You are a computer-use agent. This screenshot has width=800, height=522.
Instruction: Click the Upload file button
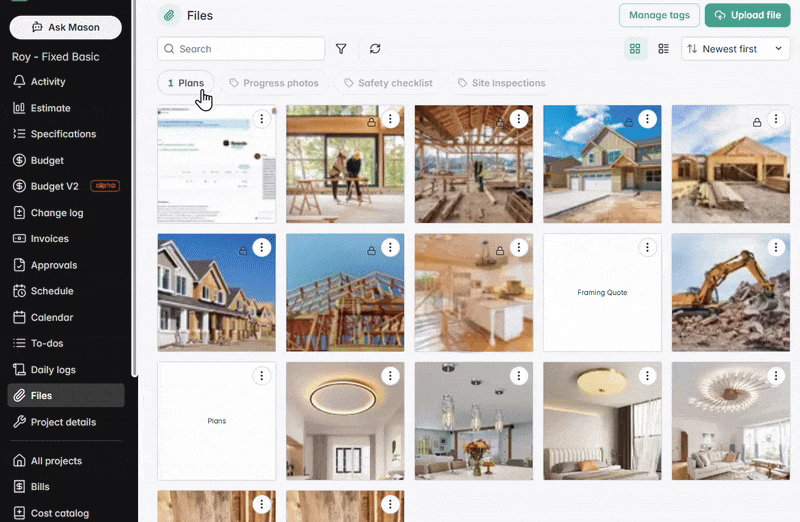click(747, 15)
